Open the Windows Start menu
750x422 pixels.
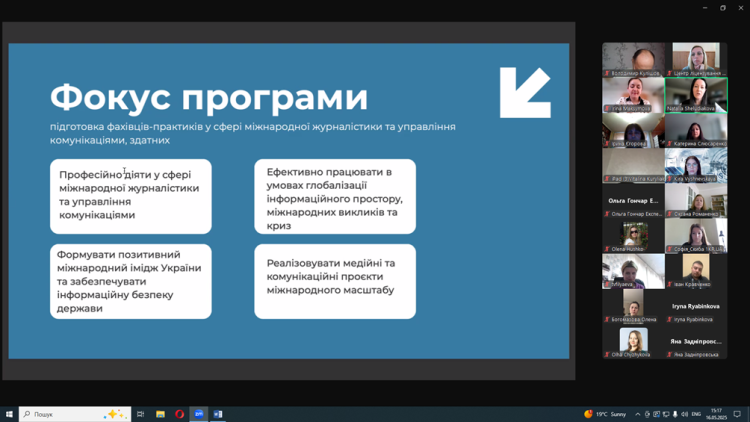pyautogui.click(x=9, y=414)
